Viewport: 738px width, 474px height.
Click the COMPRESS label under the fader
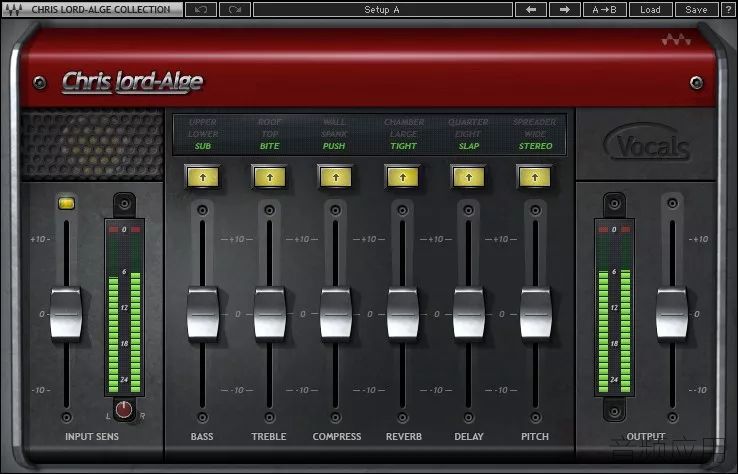pyautogui.click(x=337, y=436)
